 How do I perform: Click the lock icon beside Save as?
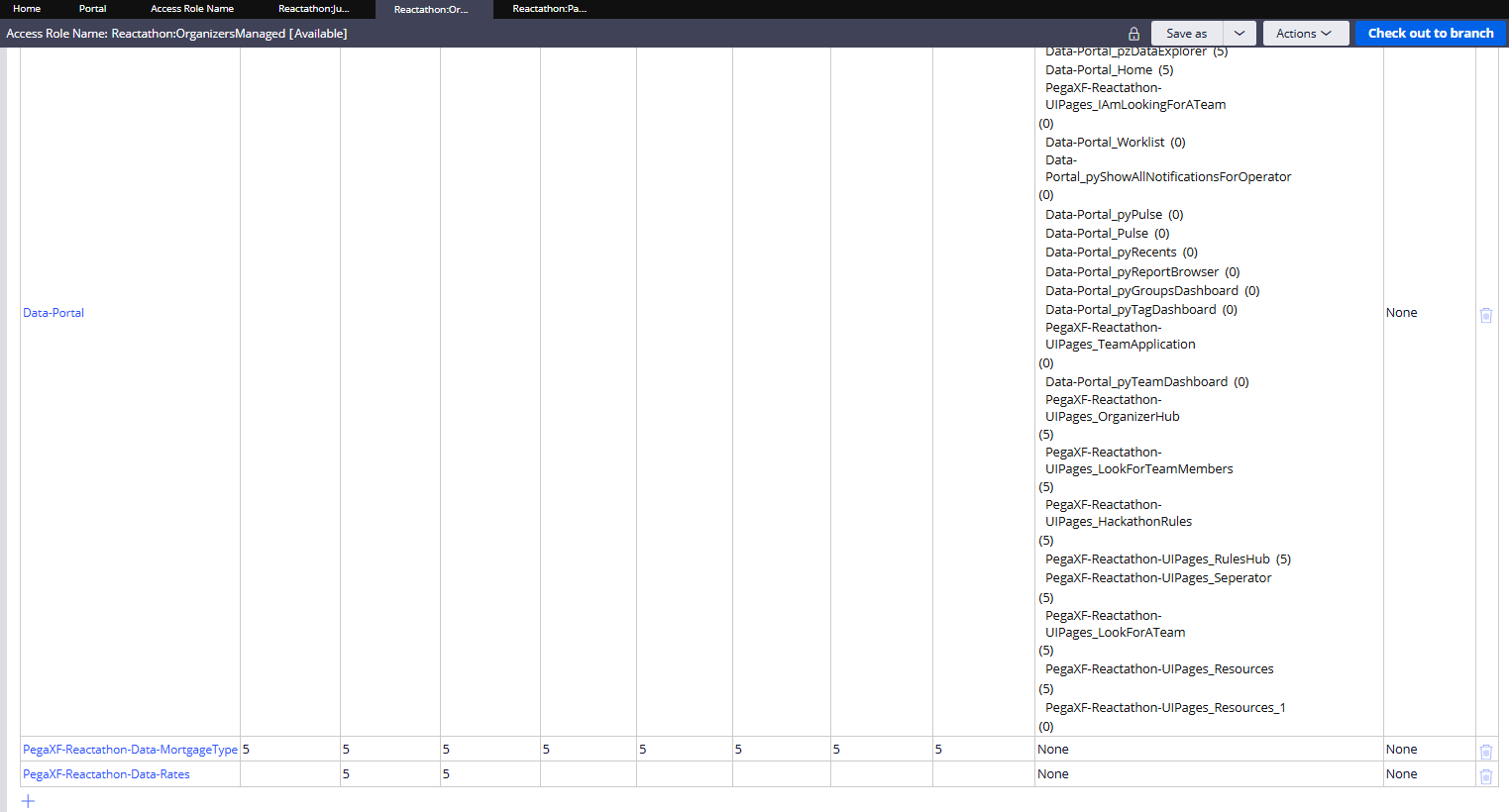1133,34
